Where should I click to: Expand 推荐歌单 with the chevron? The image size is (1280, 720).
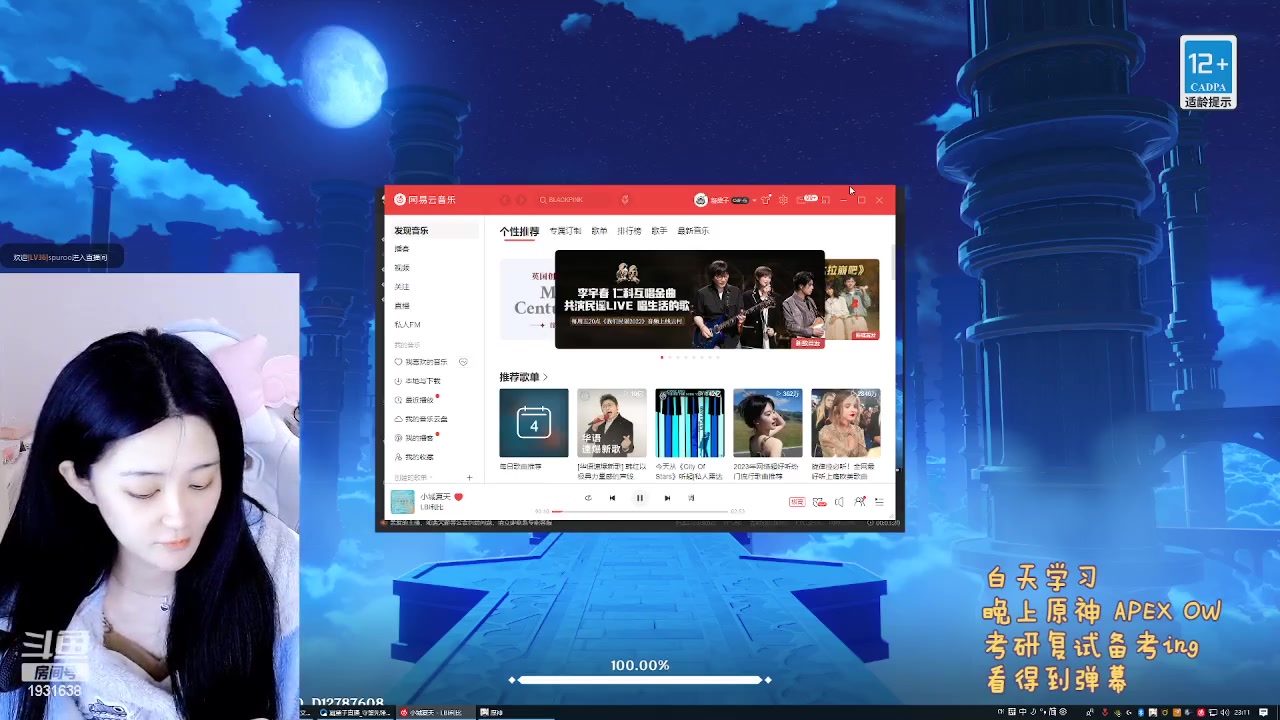click(545, 377)
